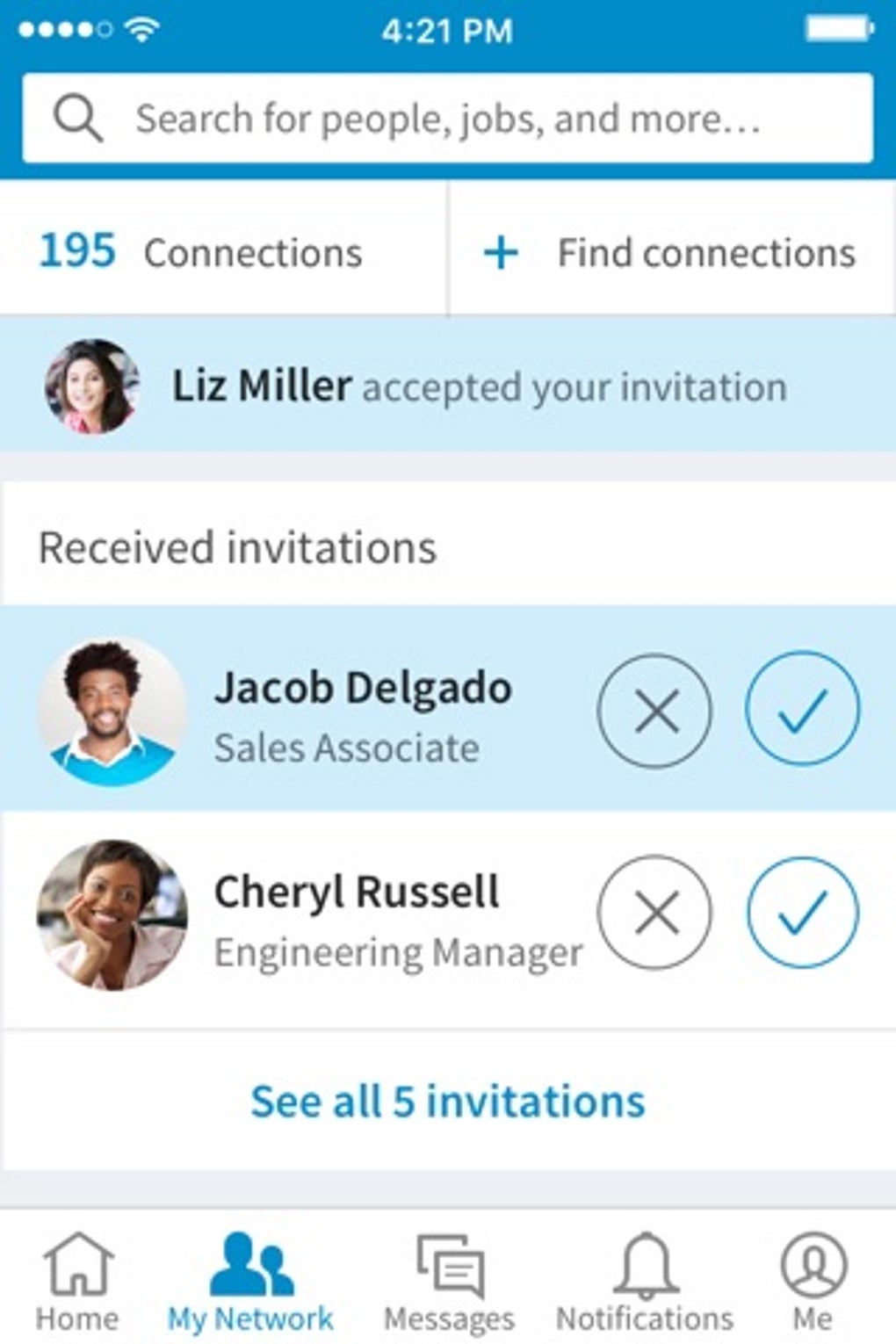View Cheryl Russell's profile photo
This screenshot has height=1344, width=896.
(112, 914)
